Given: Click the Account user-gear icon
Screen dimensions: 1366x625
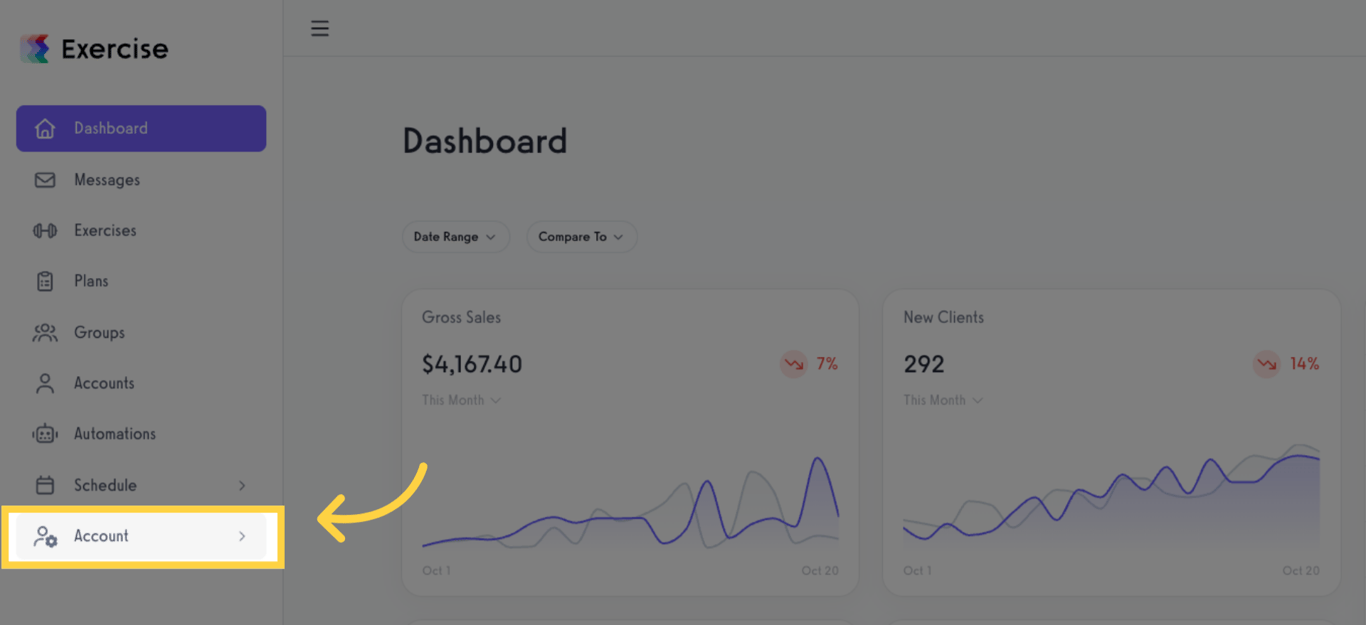Looking at the screenshot, I should coord(45,536).
